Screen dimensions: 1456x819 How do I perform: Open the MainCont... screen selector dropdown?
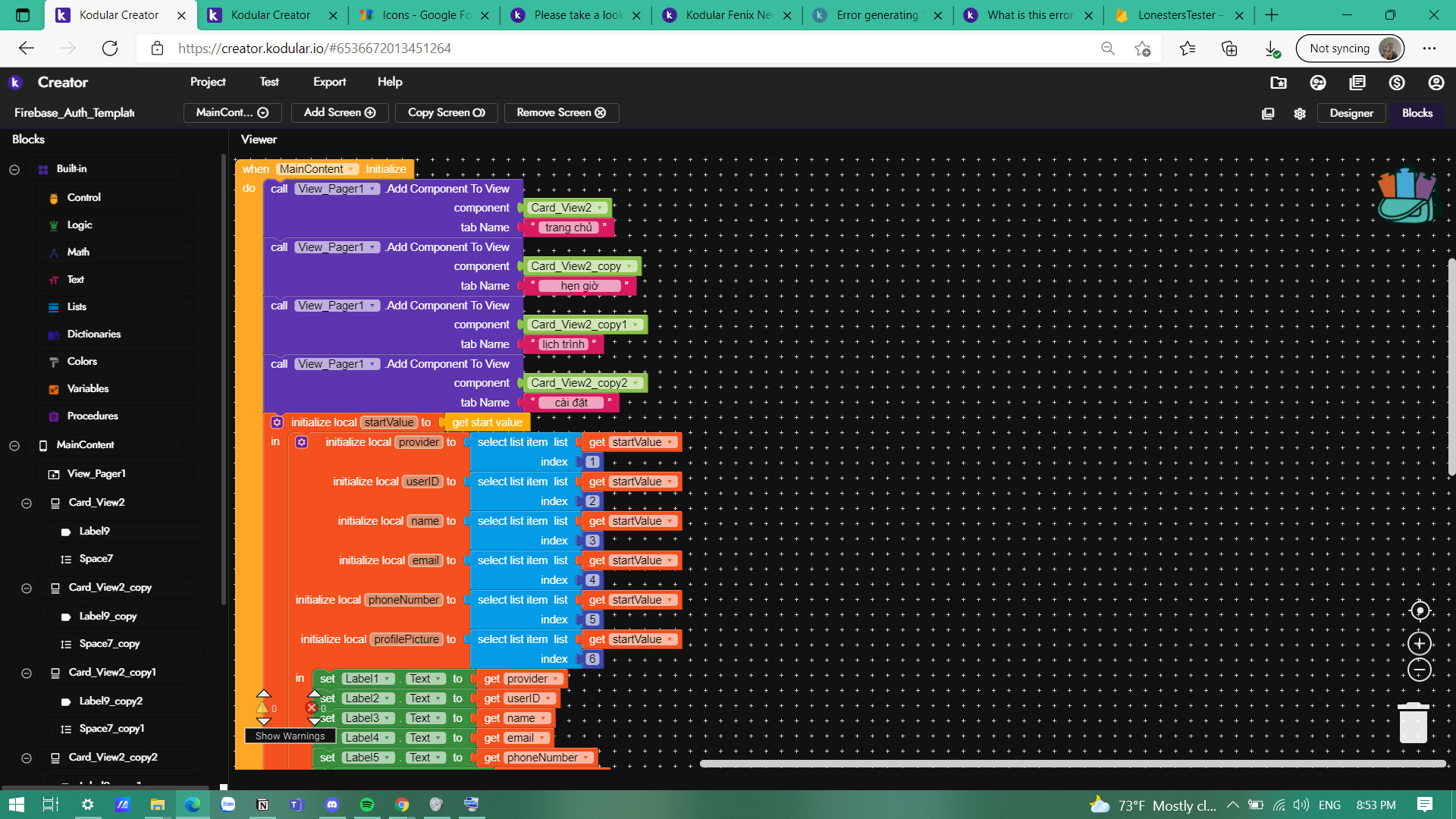pos(233,113)
